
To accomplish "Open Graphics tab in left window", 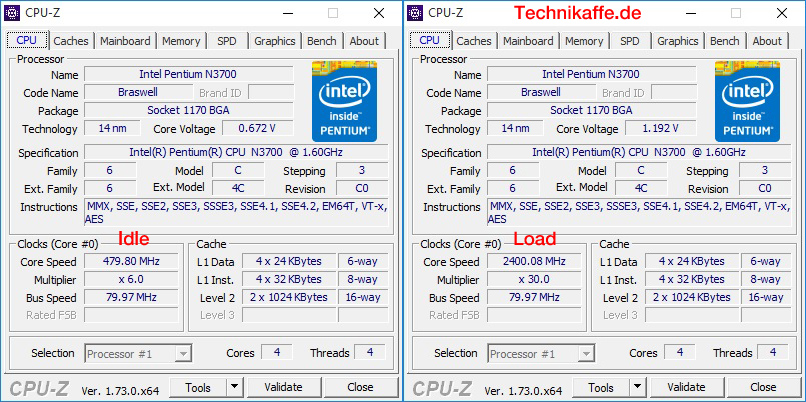I will coord(275,41).
